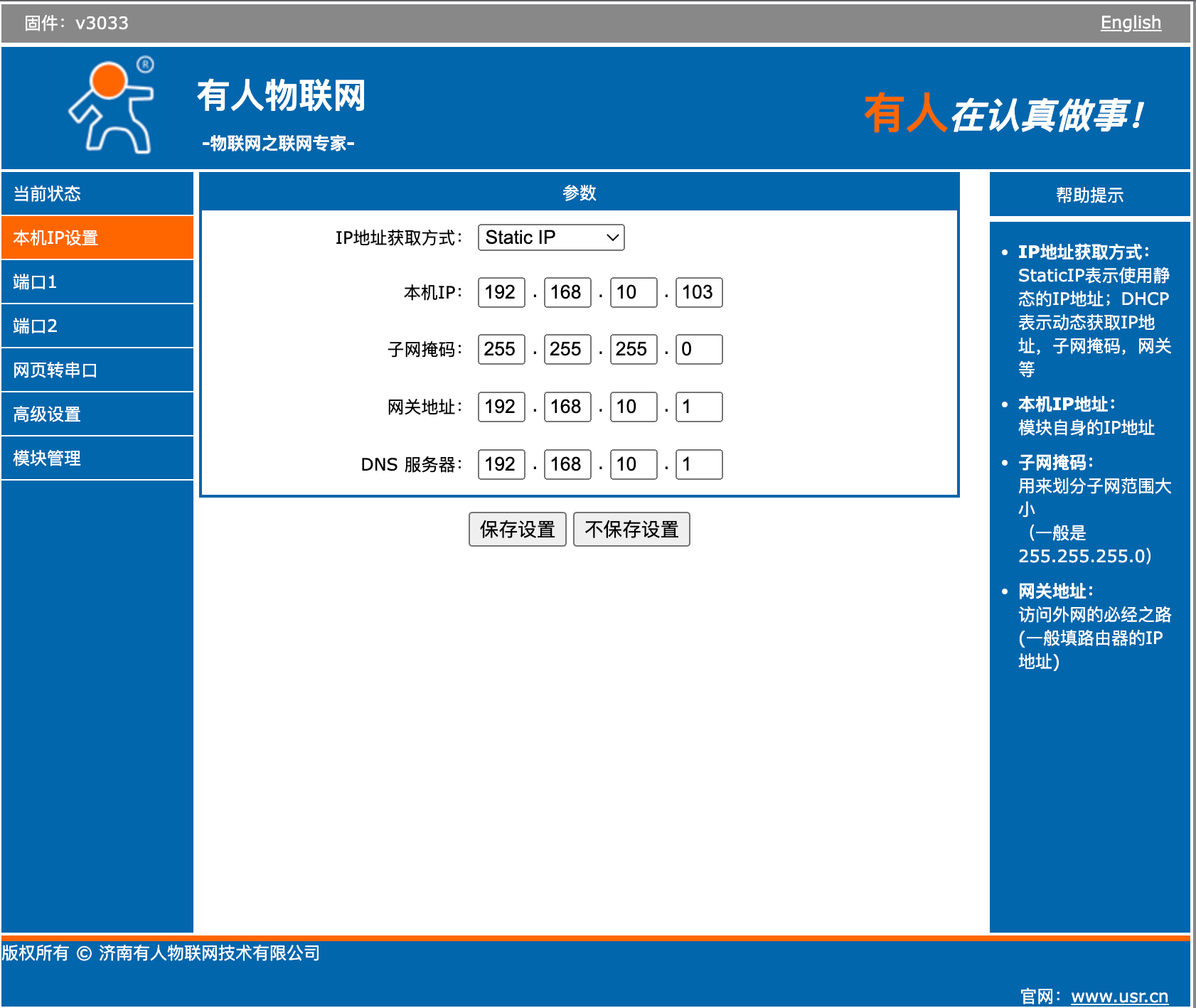Image resolution: width=1196 pixels, height=1008 pixels.
Task: Select the last octet of 子网掩码
Action: (698, 349)
